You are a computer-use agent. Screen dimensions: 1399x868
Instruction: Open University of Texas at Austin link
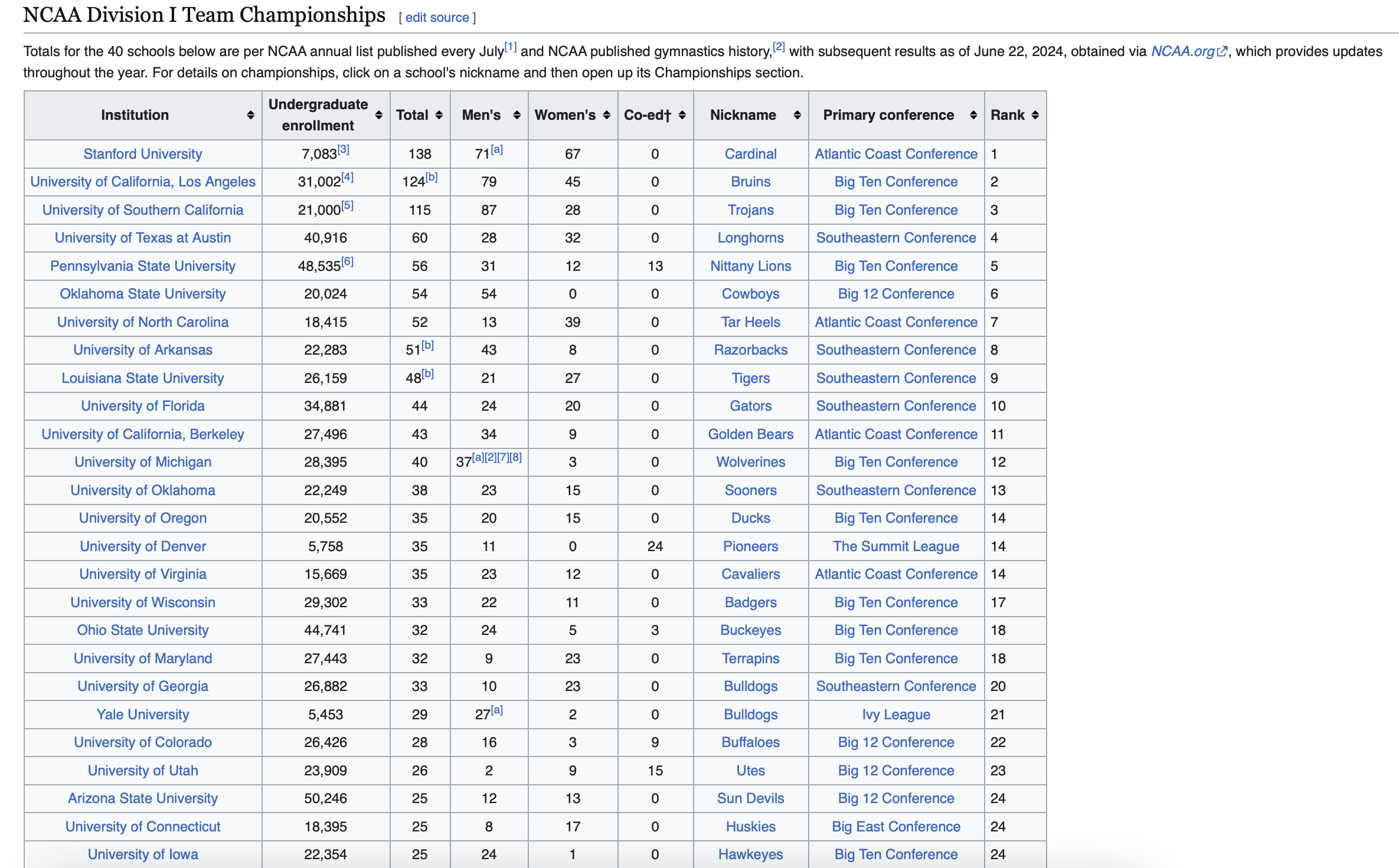point(143,238)
